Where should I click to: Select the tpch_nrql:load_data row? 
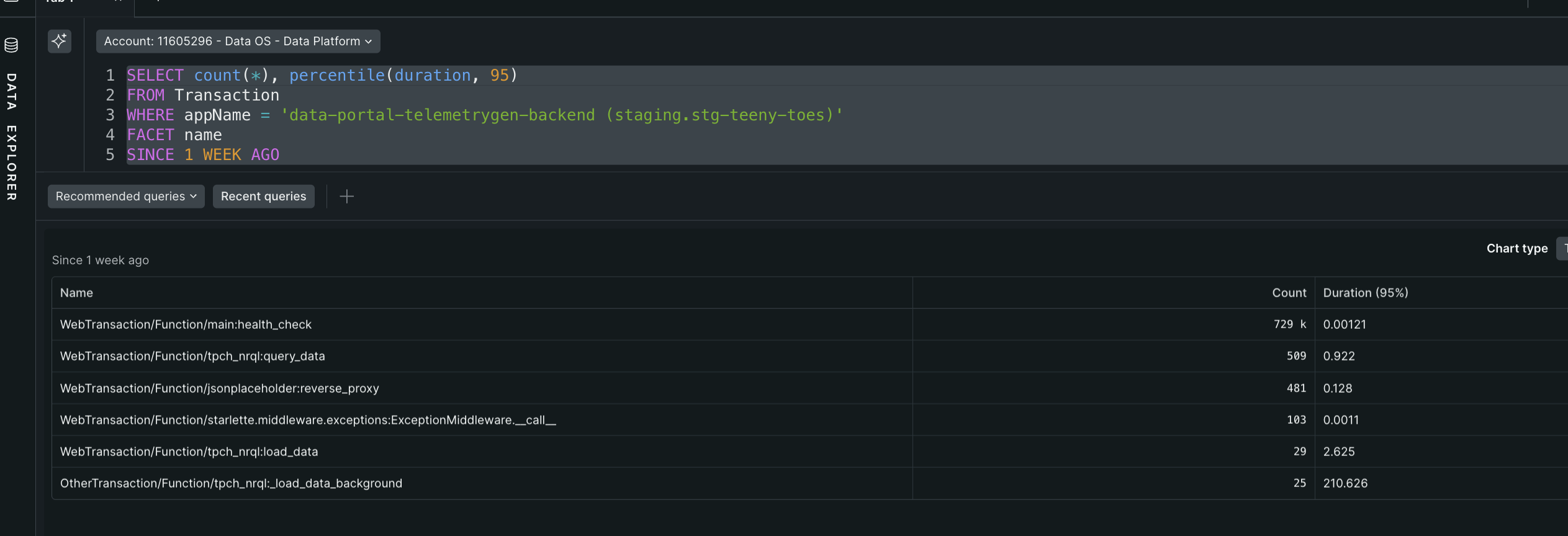(189, 452)
